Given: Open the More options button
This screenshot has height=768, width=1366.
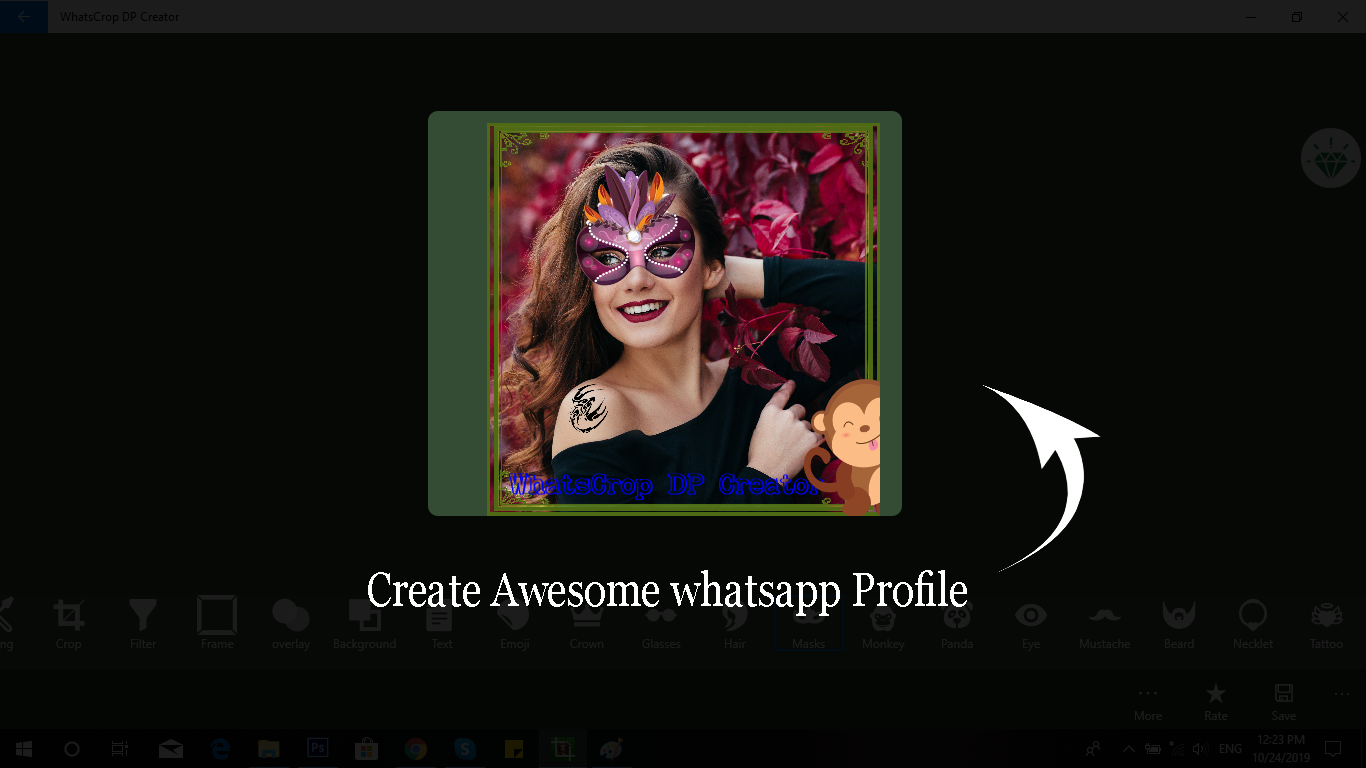Looking at the screenshot, I should tap(1148, 702).
